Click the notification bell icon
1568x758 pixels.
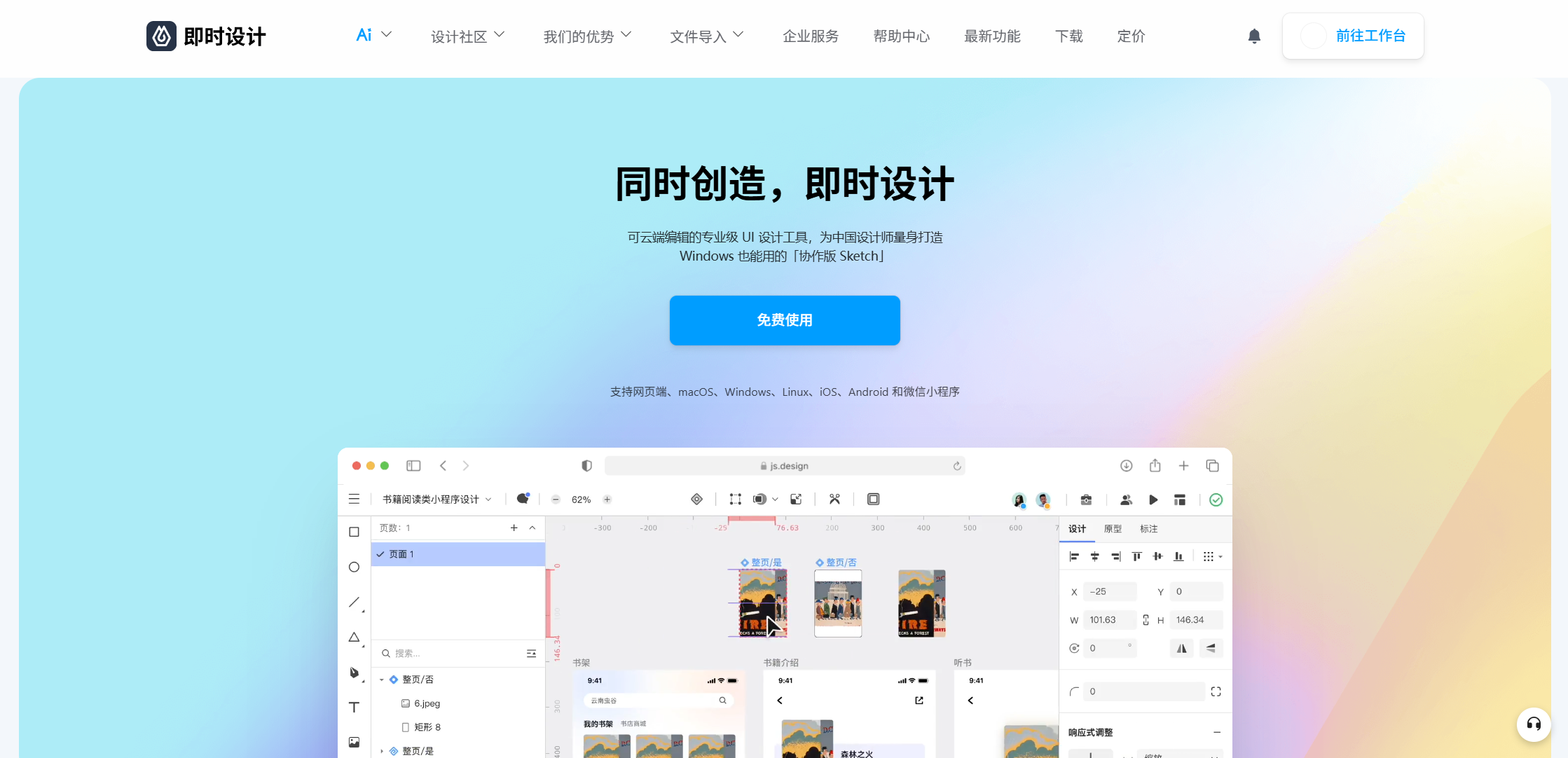pyautogui.click(x=1254, y=36)
